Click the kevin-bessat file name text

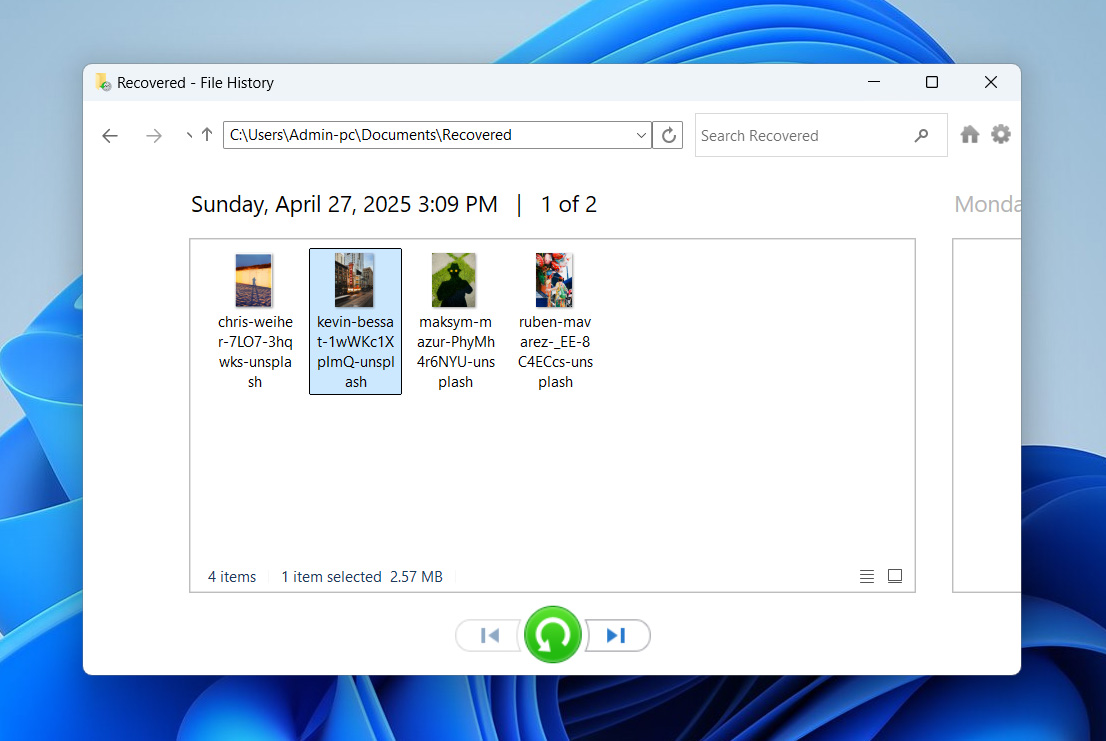pos(356,352)
